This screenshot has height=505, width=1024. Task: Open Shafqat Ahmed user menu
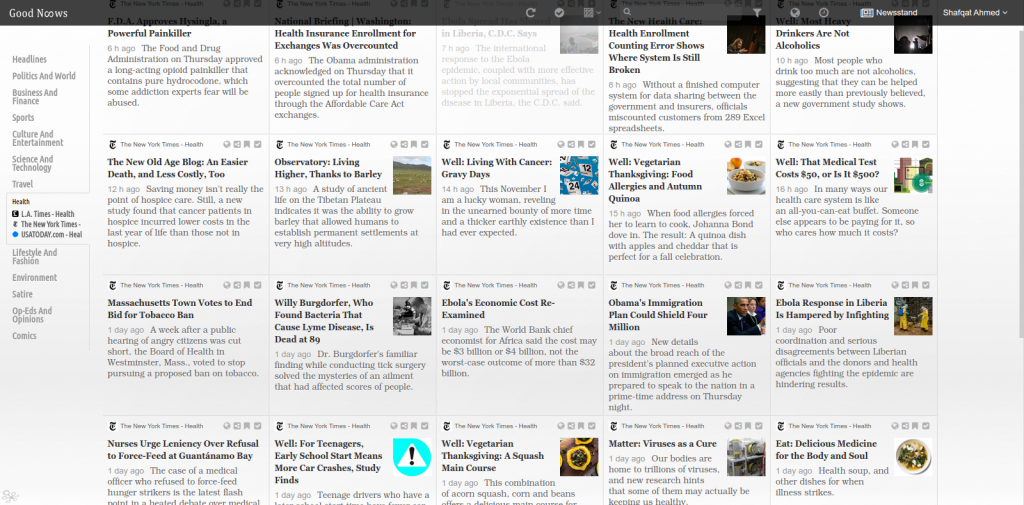coord(975,12)
